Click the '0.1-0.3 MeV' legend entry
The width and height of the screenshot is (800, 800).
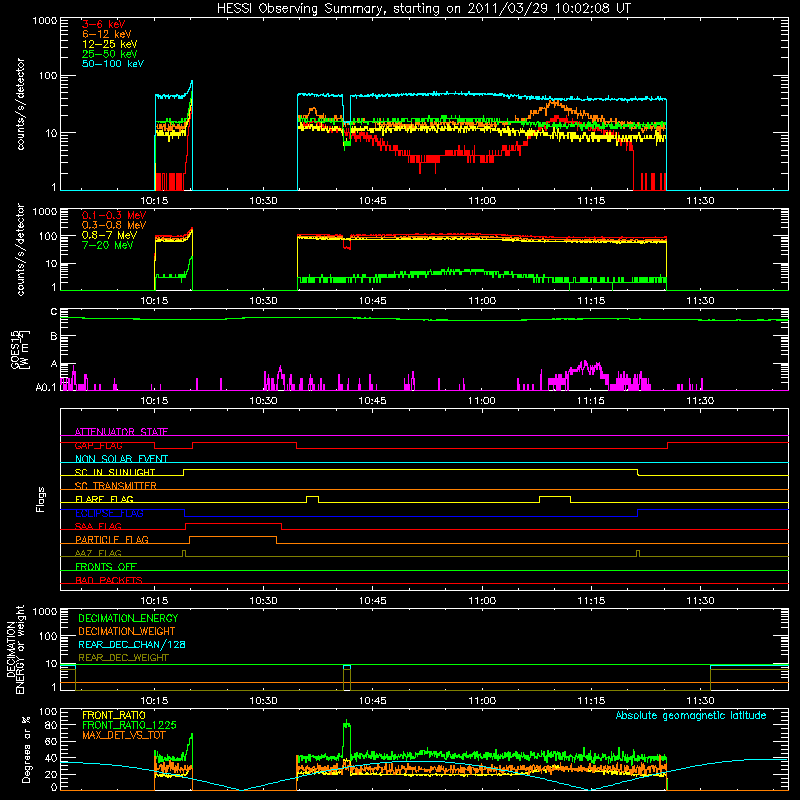pyautogui.click(x=114, y=215)
